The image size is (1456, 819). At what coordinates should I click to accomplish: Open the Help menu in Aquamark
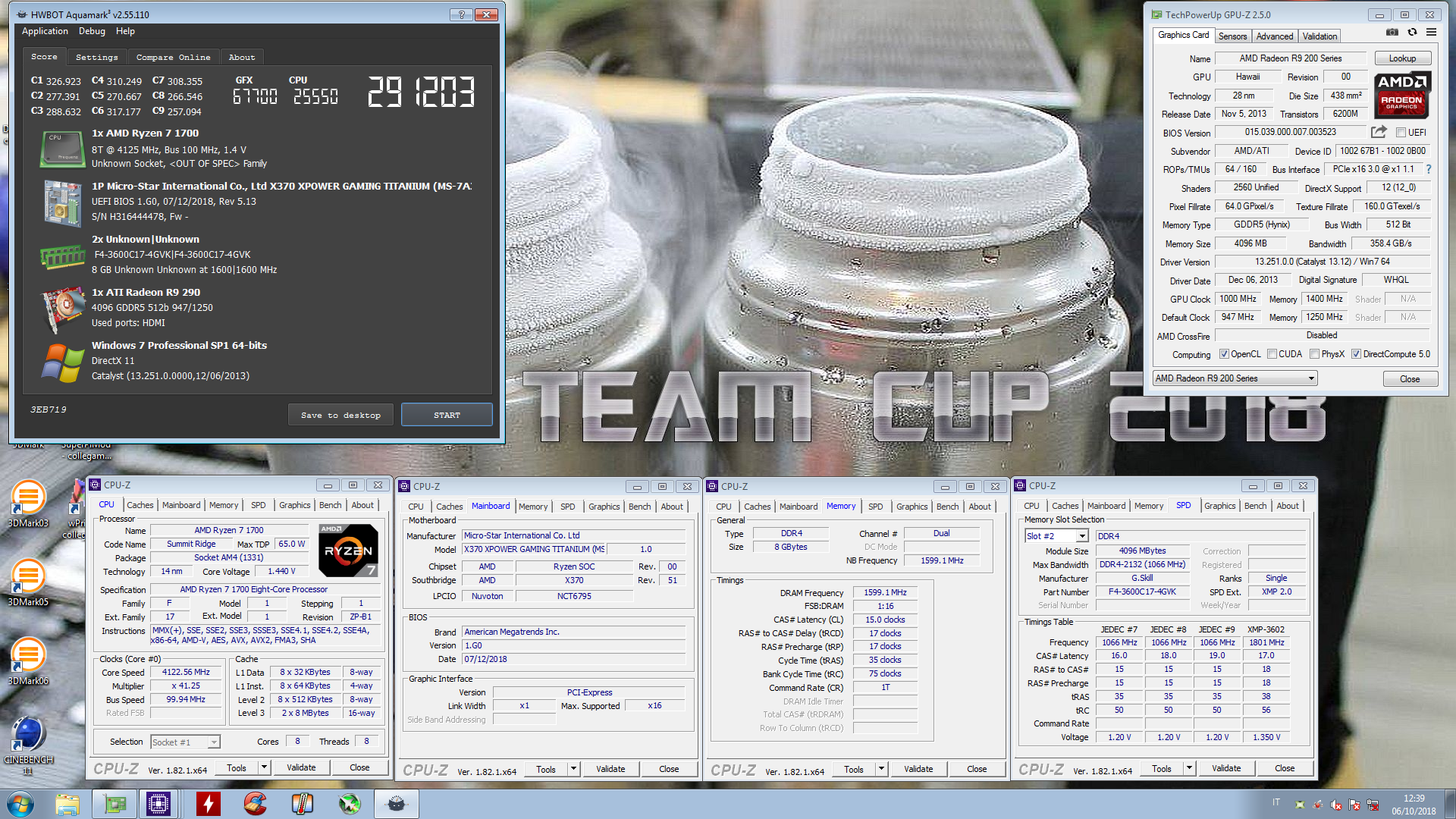[x=125, y=31]
